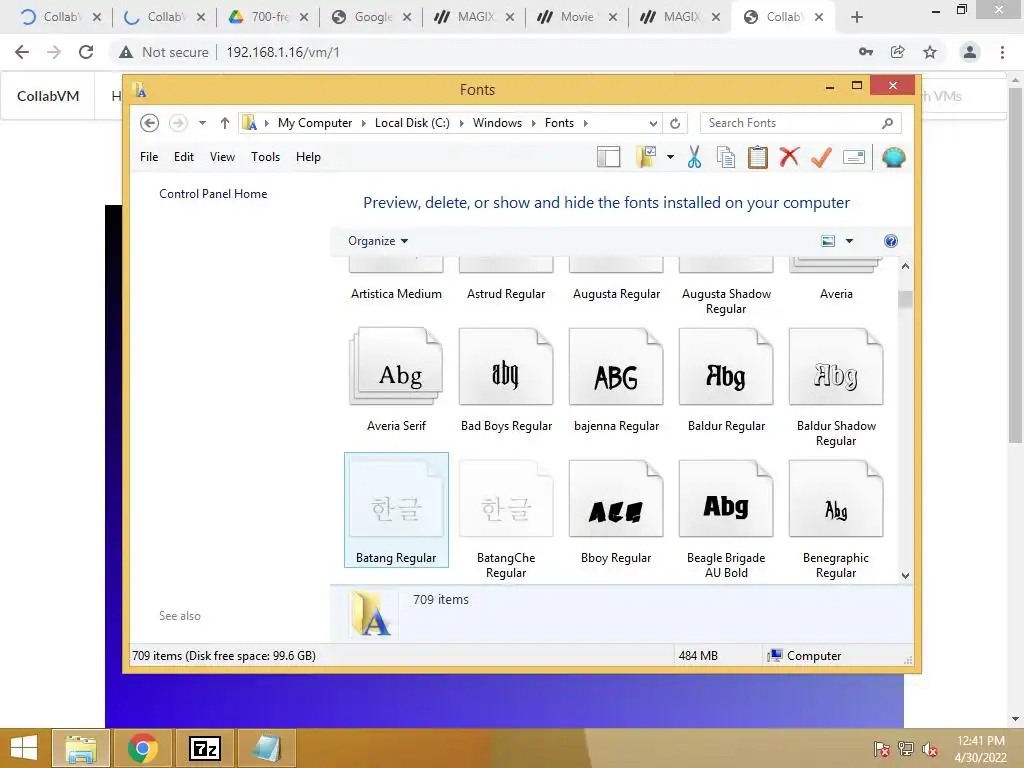The width and height of the screenshot is (1024, 768).
Task: Select the bajenna Regular font
Action: click(x=616, y=380)
